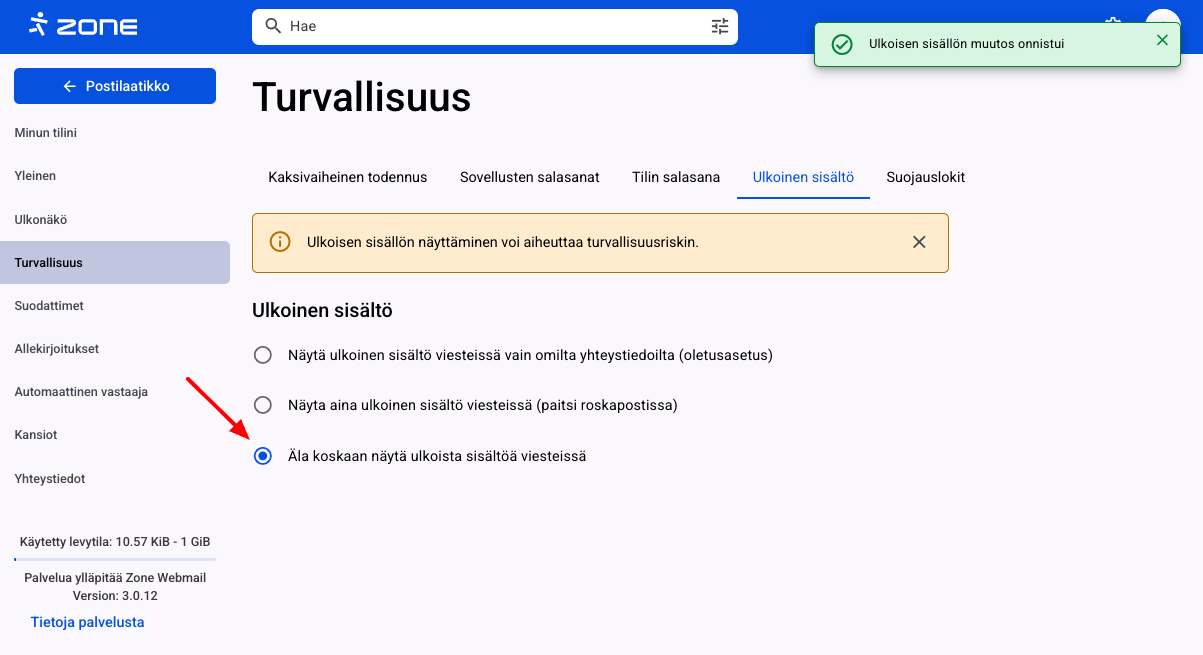This screenshot has height=655, width=1203.
Task: Select never show external content option
Action: point(263,456)
